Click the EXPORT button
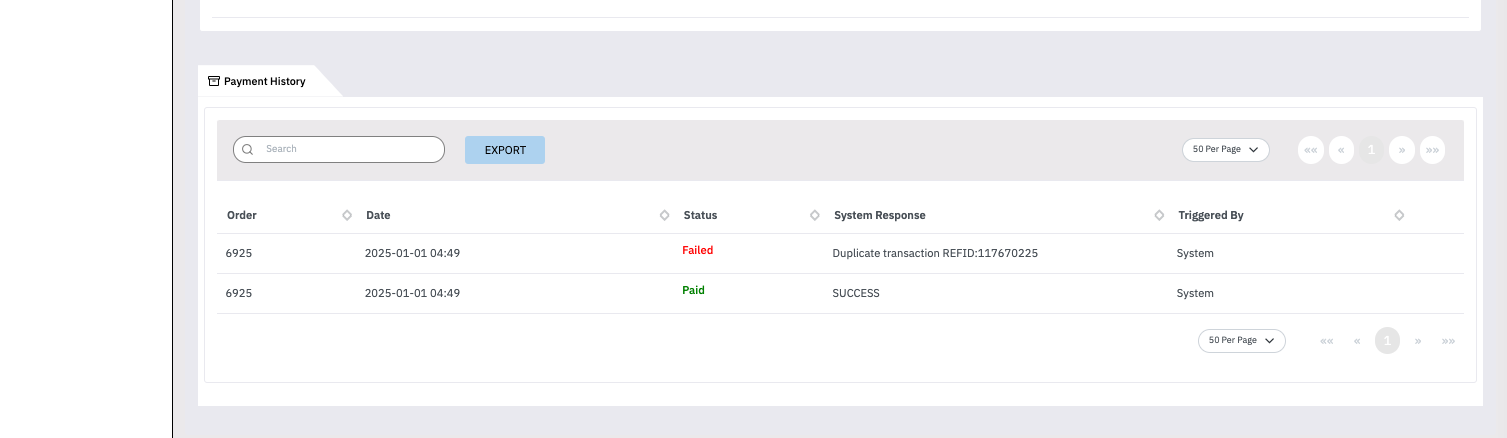 505,150
